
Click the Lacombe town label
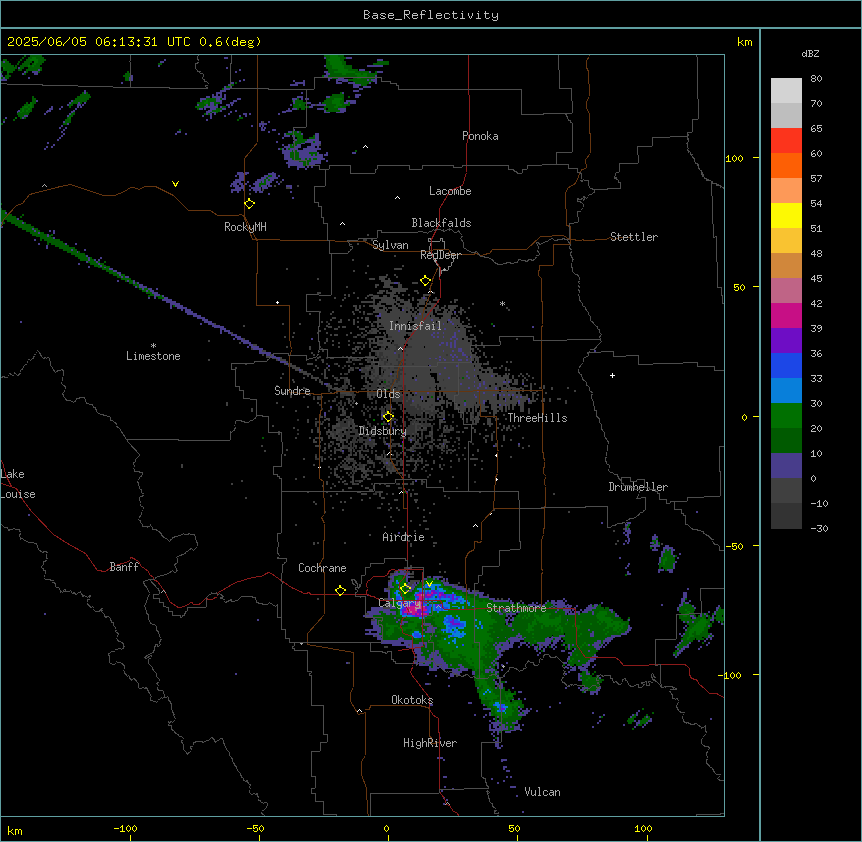tap(450, 191)
